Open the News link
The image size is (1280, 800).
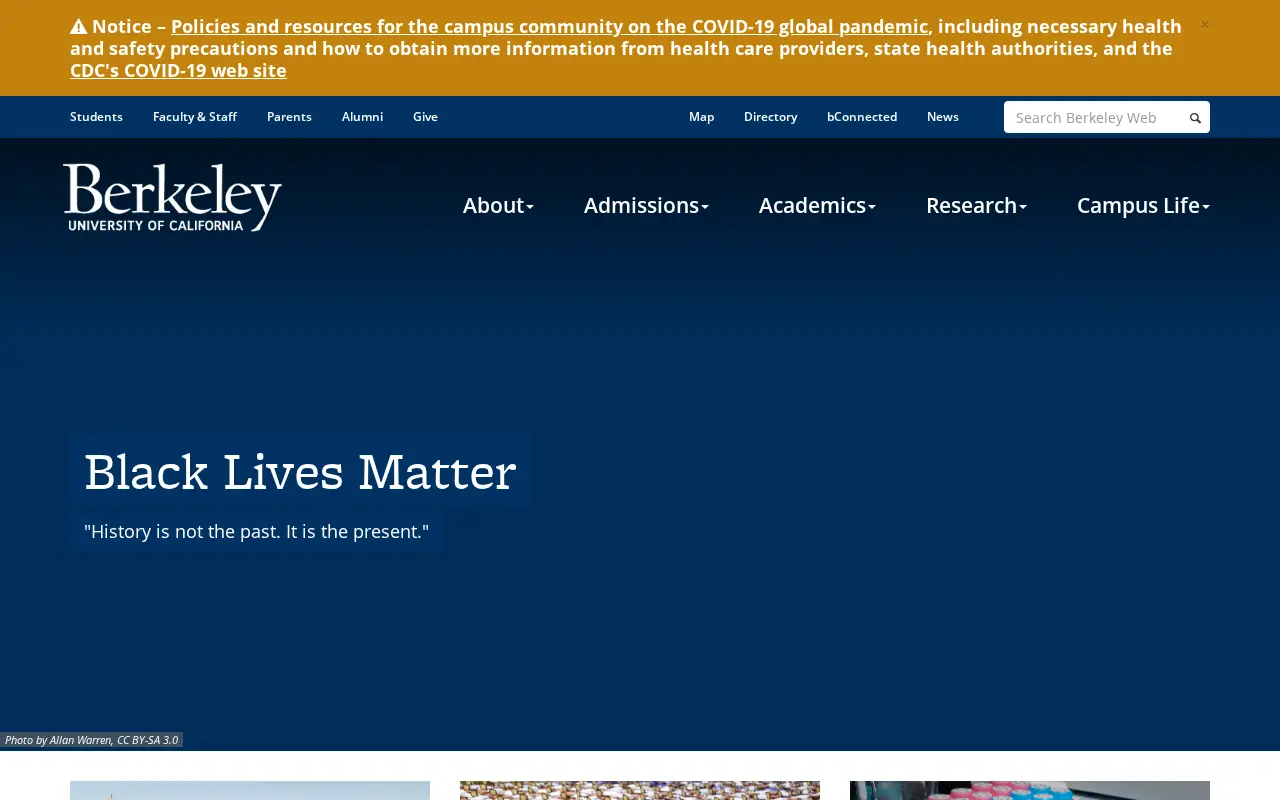click(943, 117)
